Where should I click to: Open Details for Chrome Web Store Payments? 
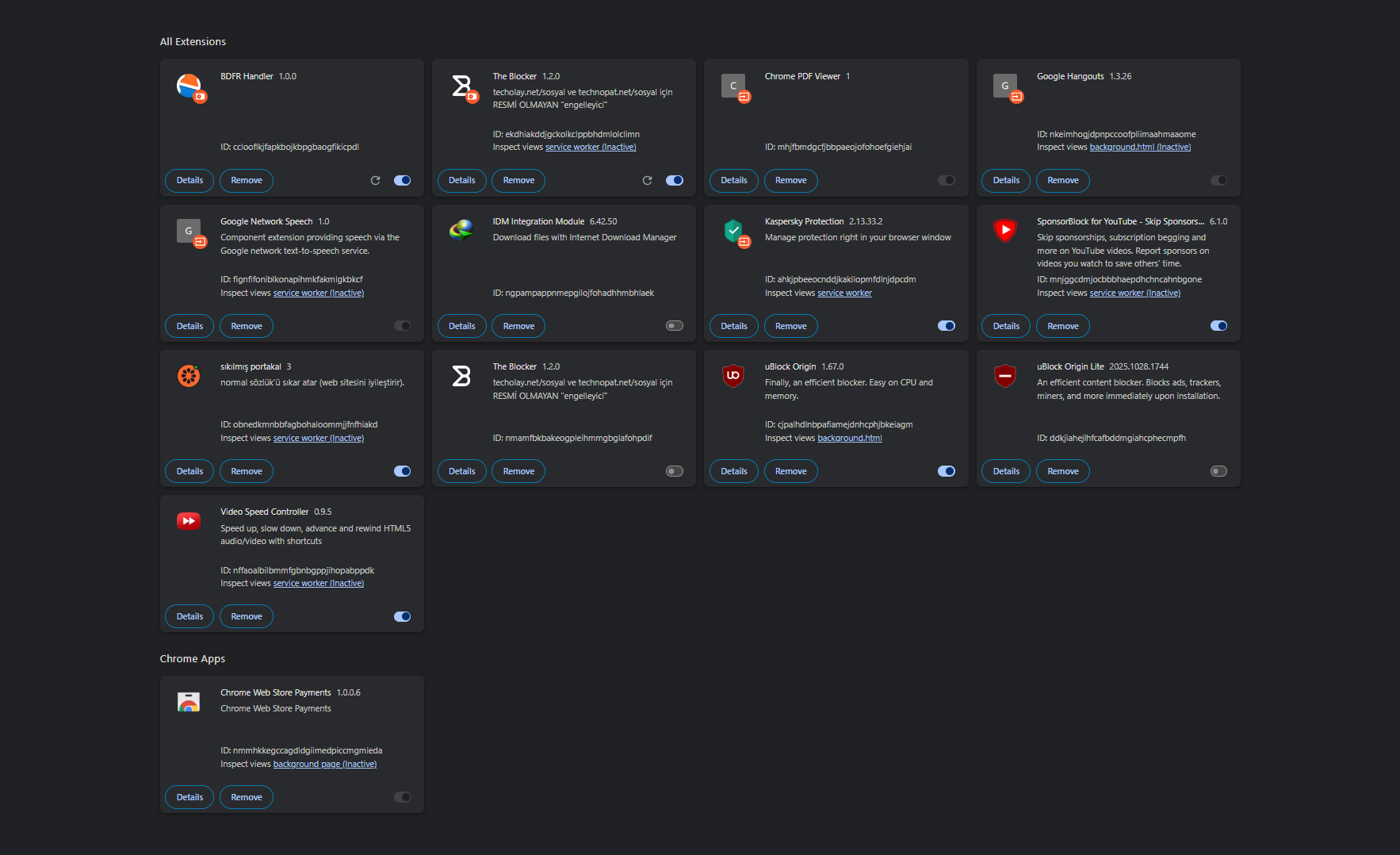click(189, 797)
